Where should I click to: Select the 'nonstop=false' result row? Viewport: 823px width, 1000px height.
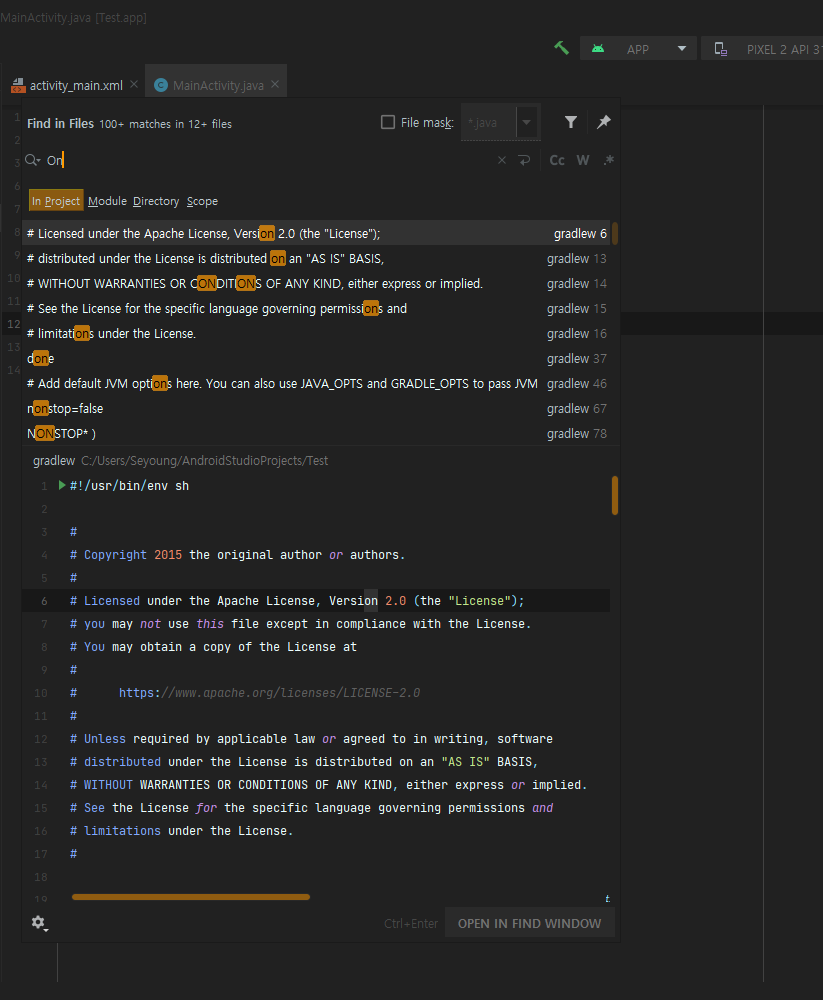pyautogui.click(x=316, y=408)
